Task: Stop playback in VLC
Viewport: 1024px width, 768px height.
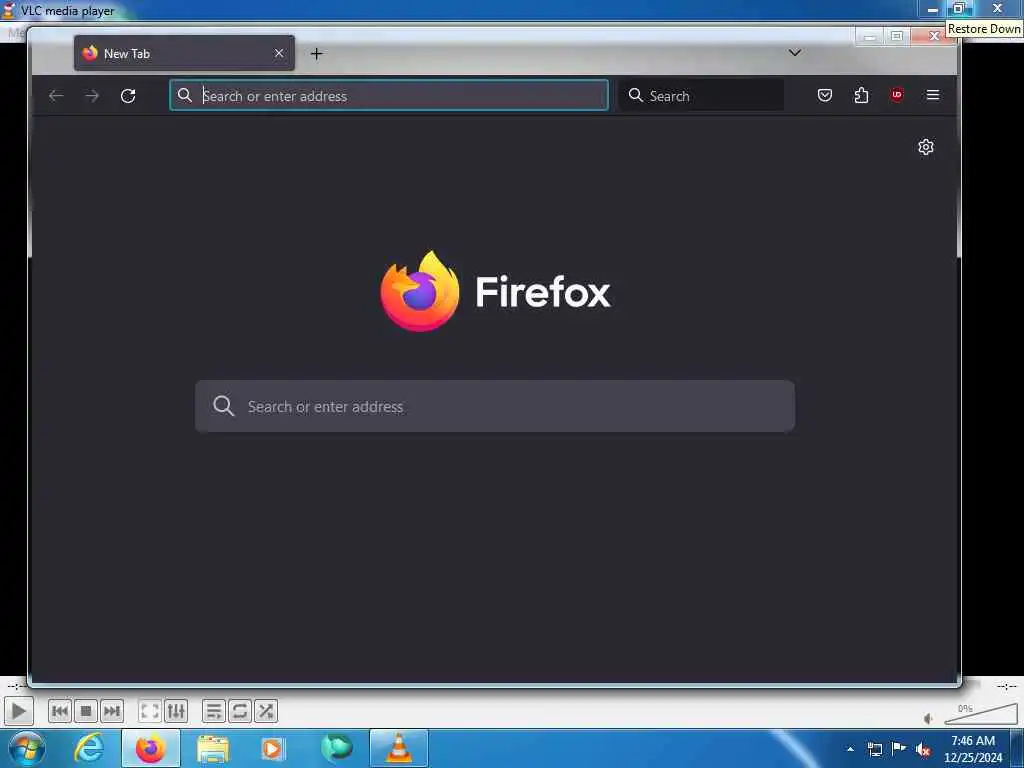Action: [x=86, y=711]
